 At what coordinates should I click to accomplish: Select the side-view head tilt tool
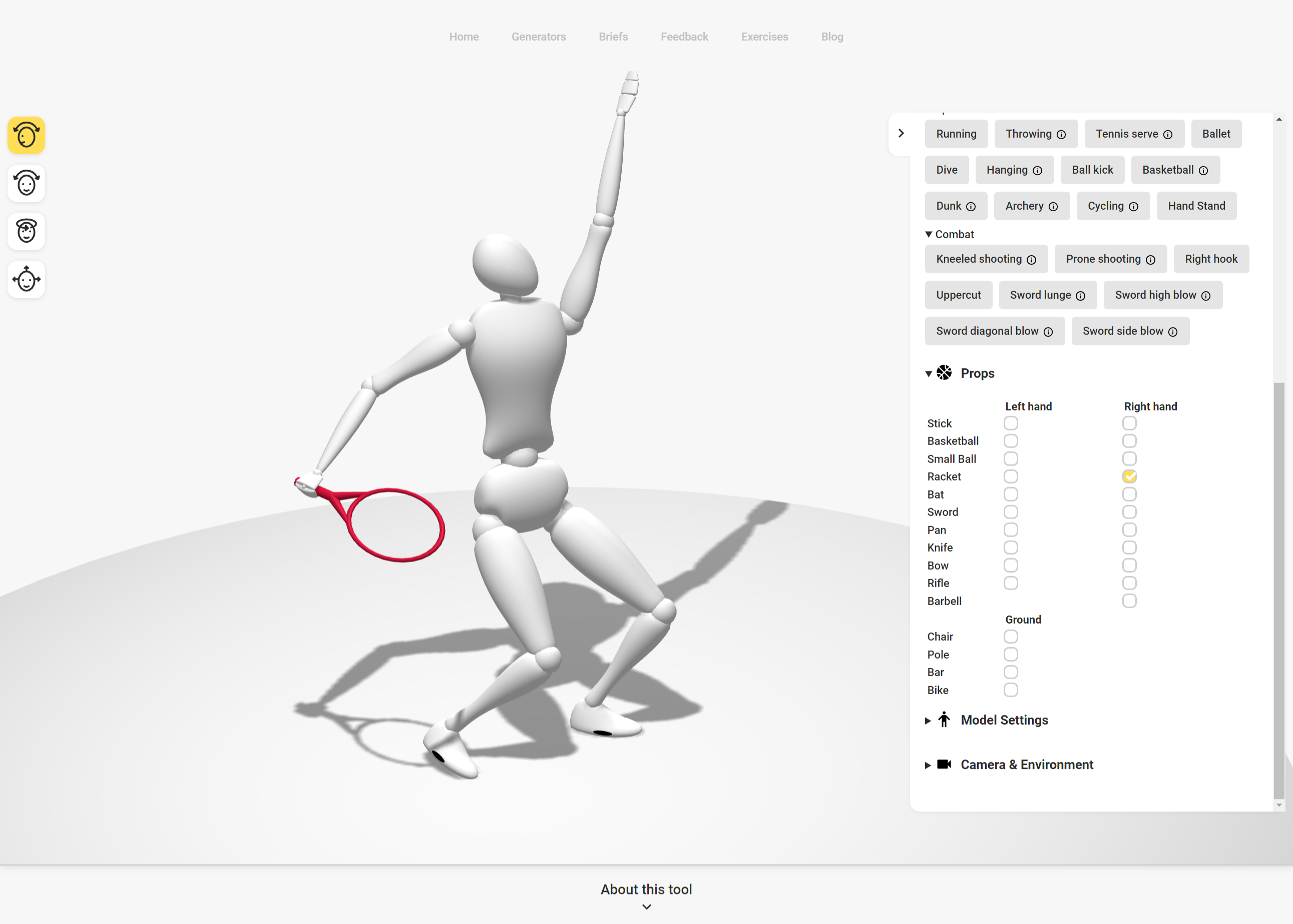pos(26,136)
